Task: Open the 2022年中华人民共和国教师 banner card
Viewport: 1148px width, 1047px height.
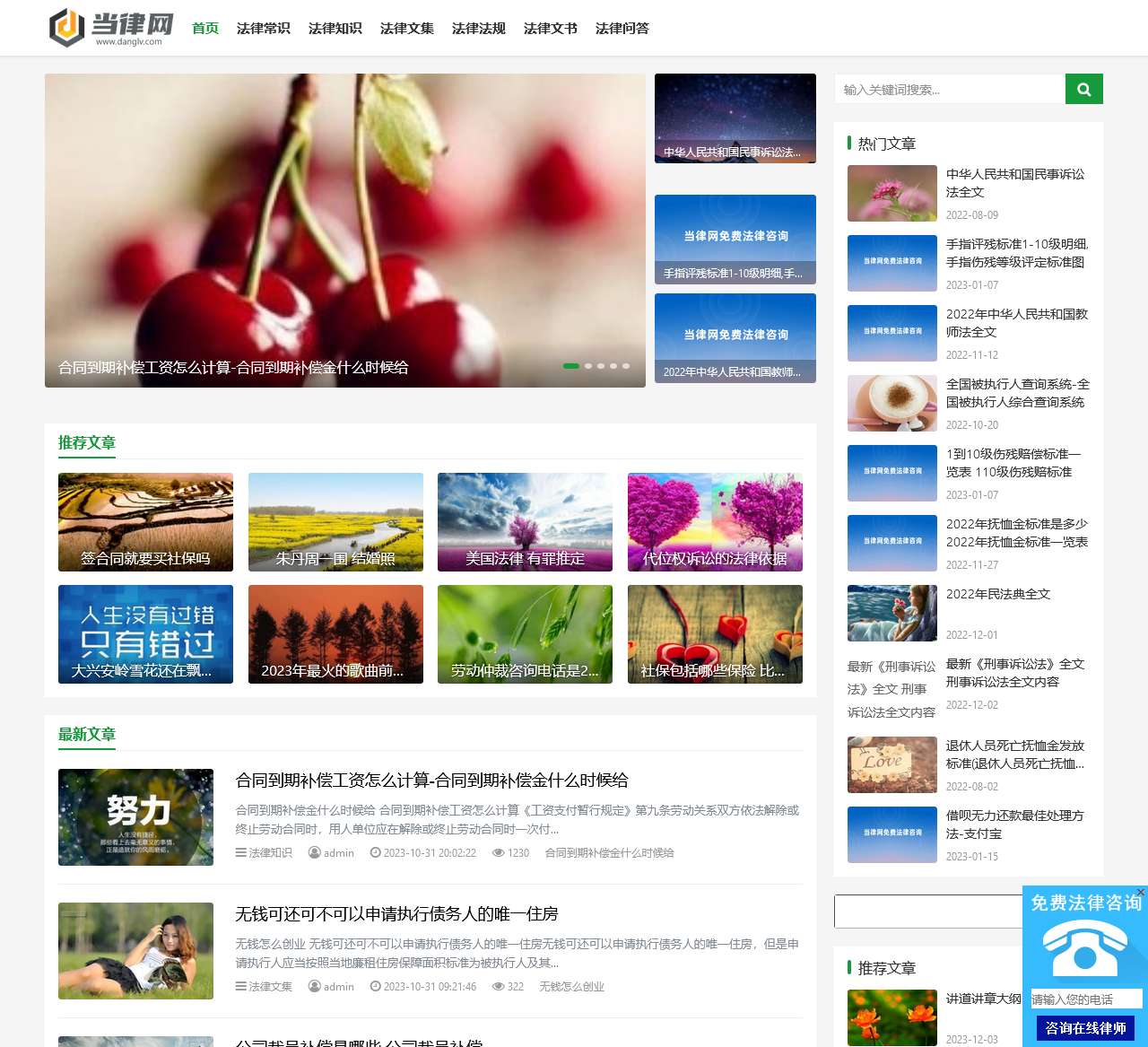Action: (x=735, y=338)
